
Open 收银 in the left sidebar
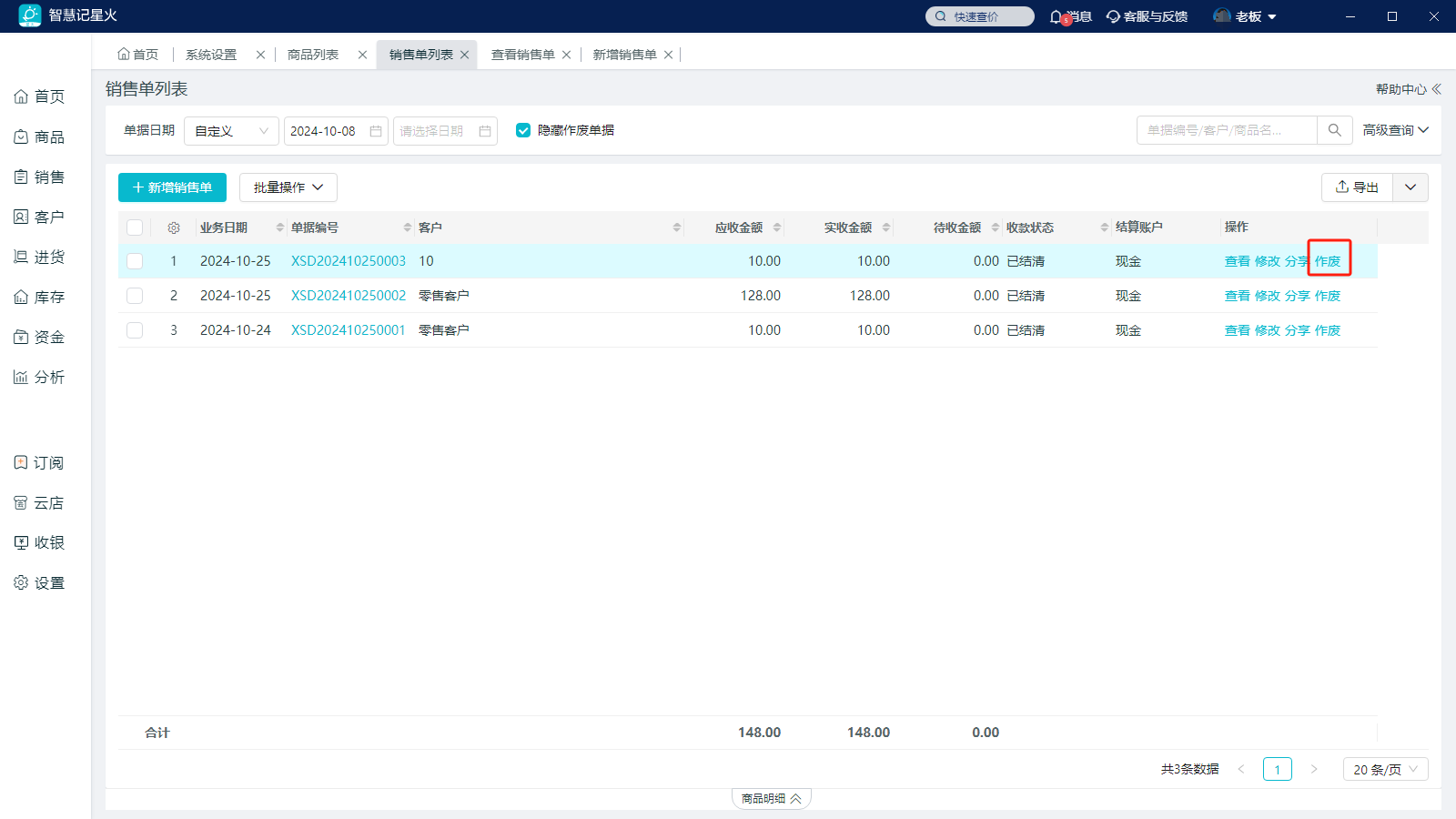tap(39, 542)
